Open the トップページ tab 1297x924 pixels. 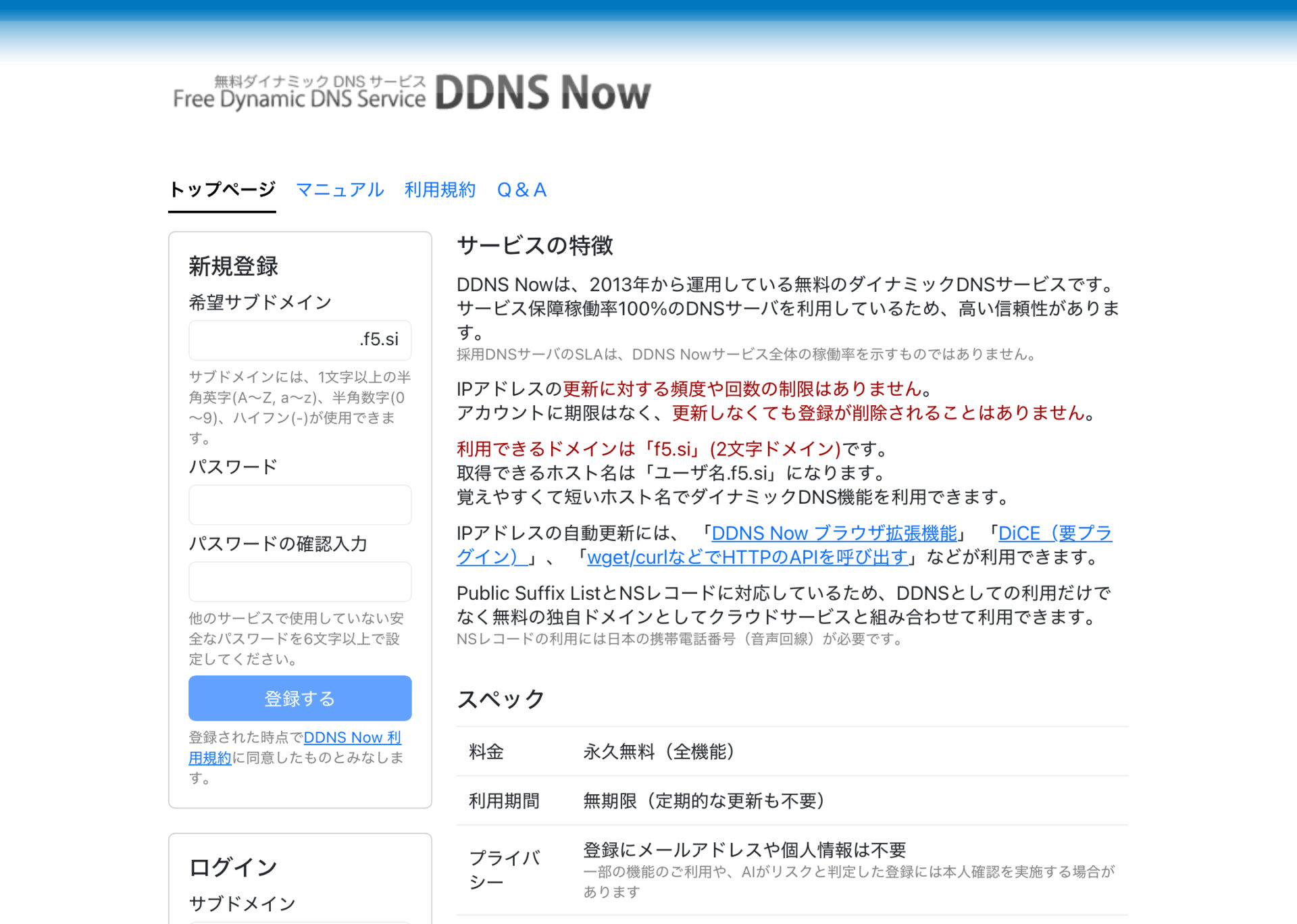(222, 190)
